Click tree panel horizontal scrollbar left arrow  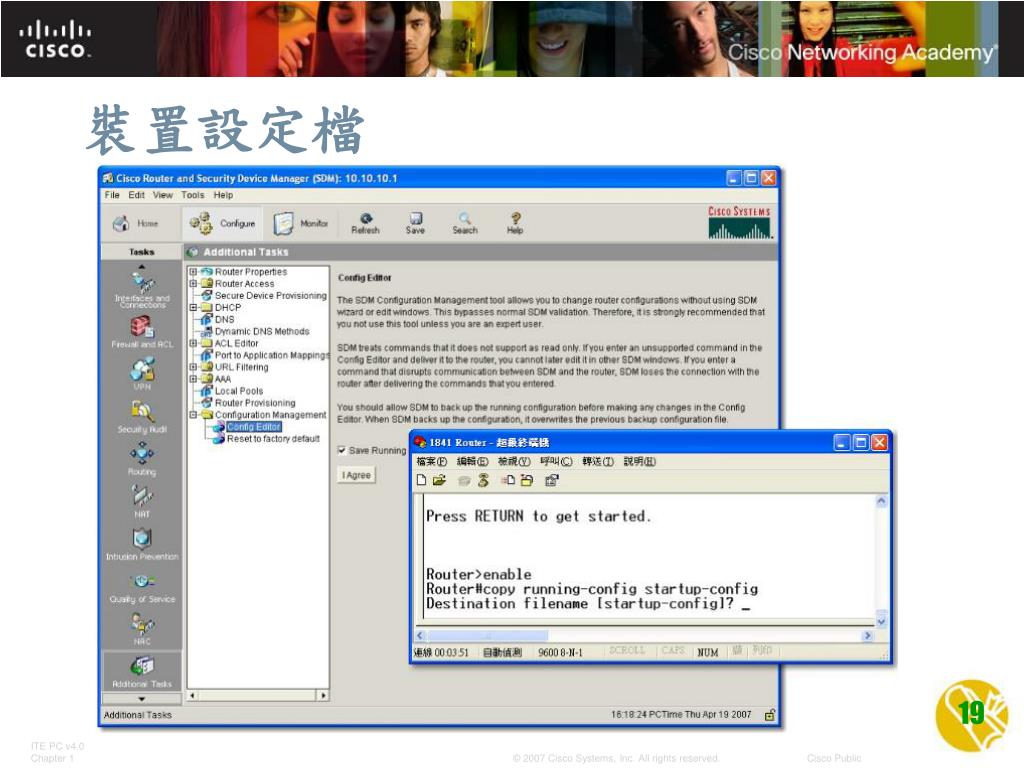coord(193,696)
